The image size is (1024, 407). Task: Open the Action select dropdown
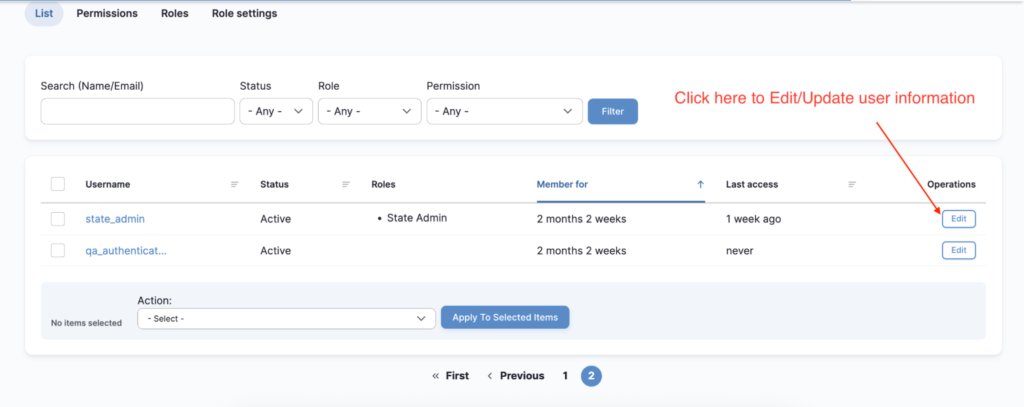click(x=286, y=318)
